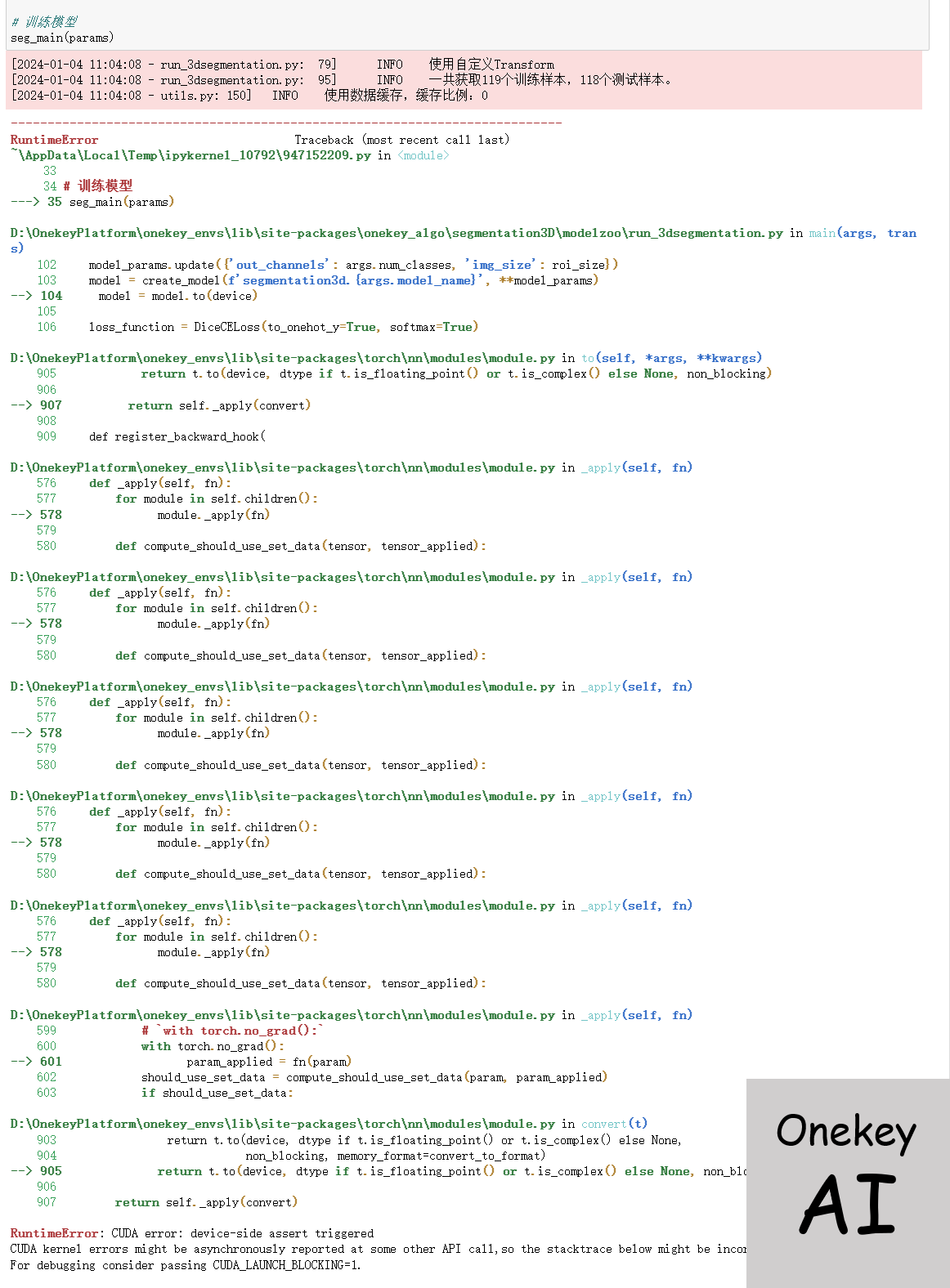Click the 使用数据缓存 log message

pos(406,96)
